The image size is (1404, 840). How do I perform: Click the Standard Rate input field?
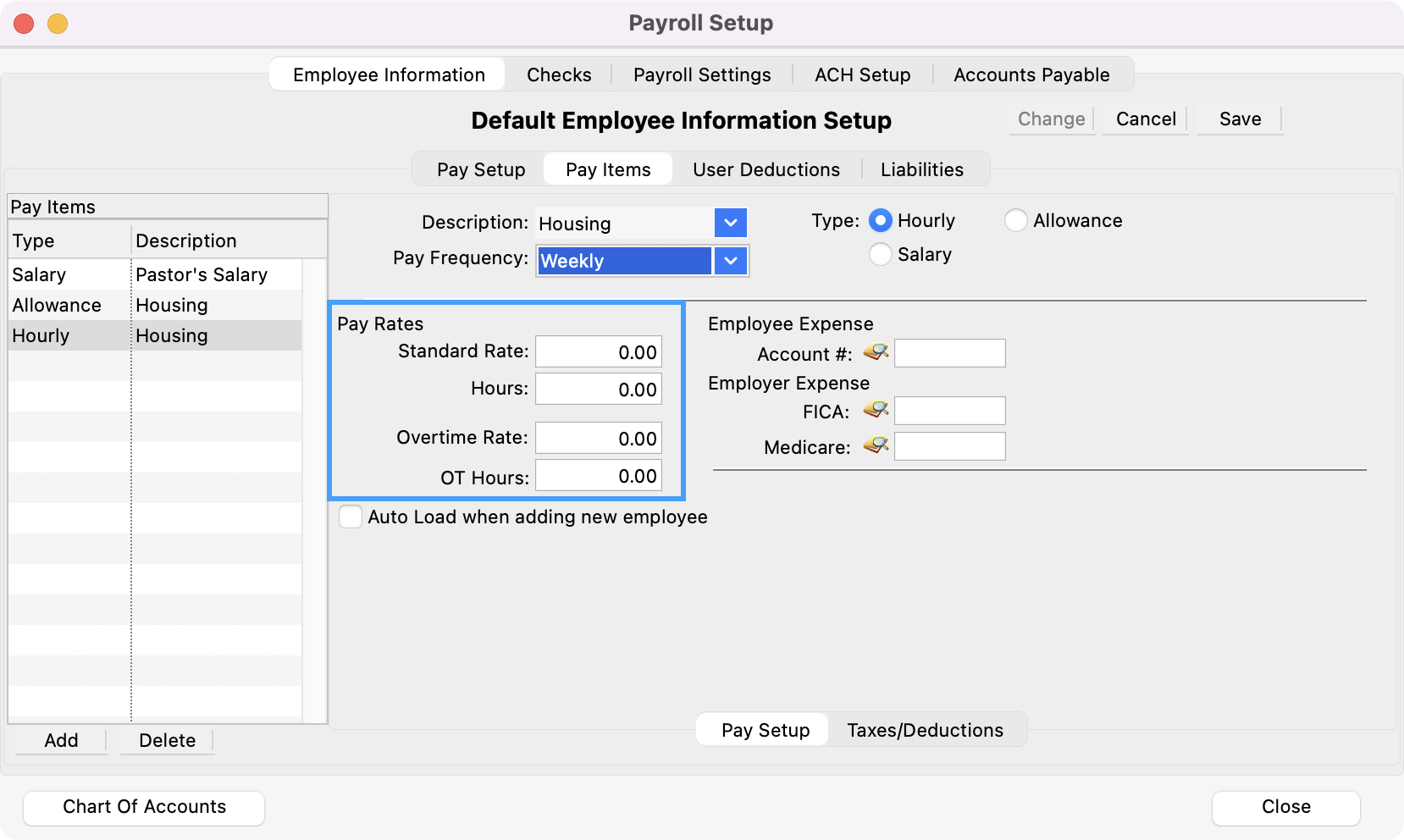(x=598, y=352)
